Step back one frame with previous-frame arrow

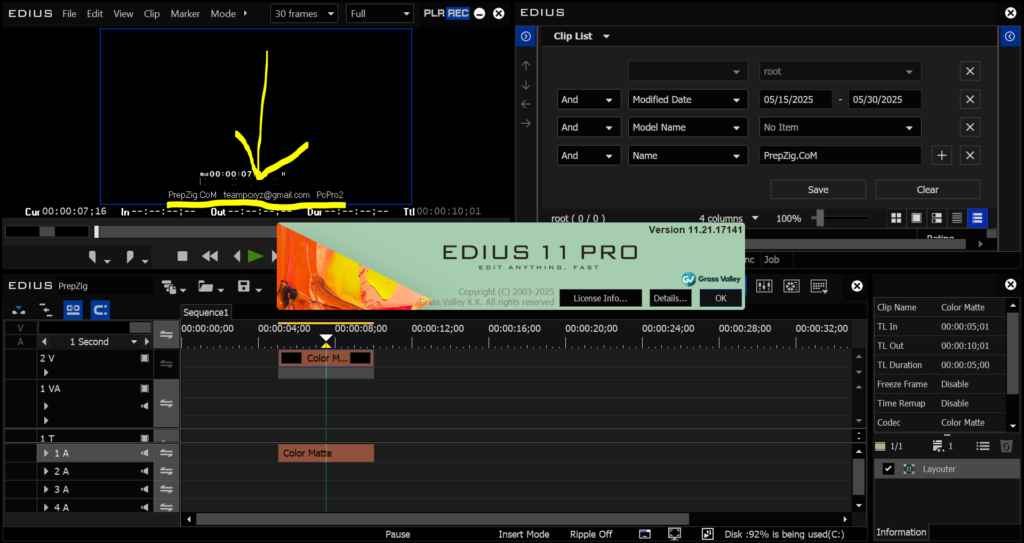[x=237, y=257]
